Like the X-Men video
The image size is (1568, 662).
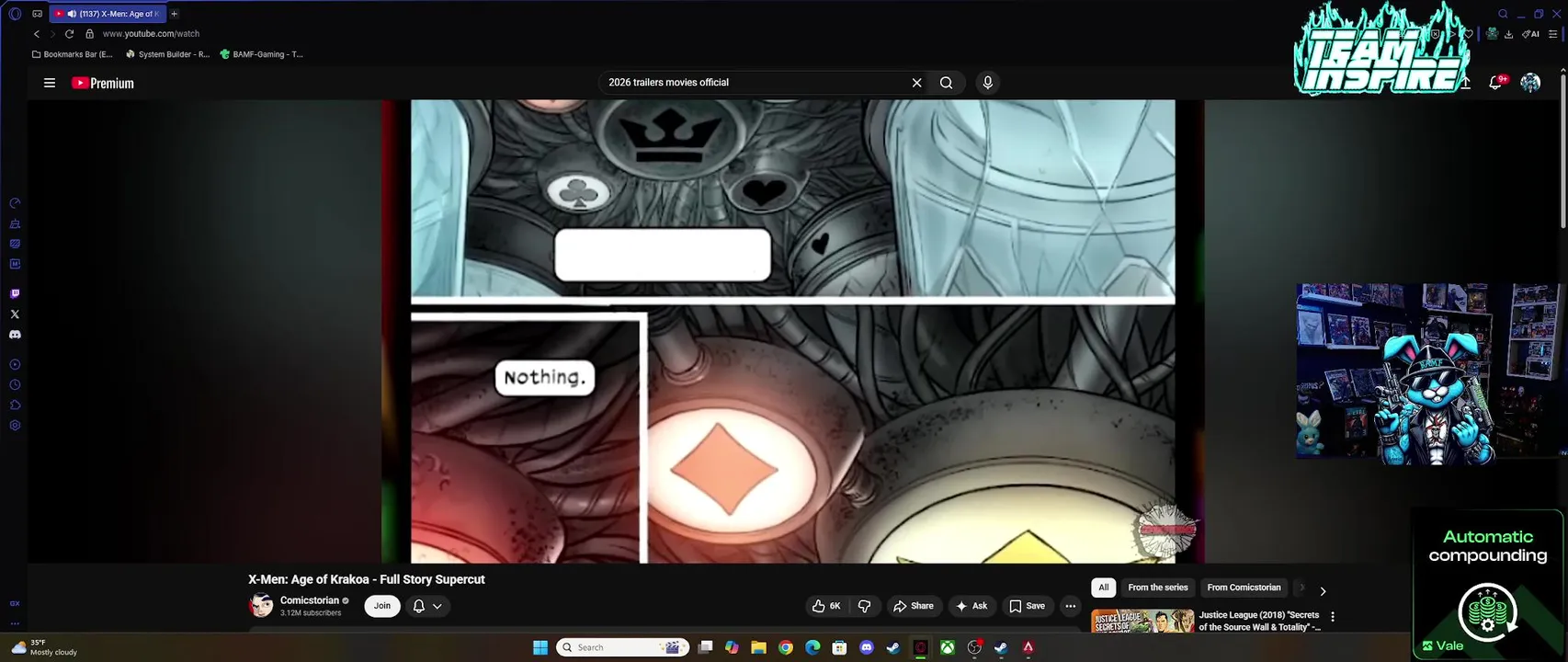coord(825,606)
